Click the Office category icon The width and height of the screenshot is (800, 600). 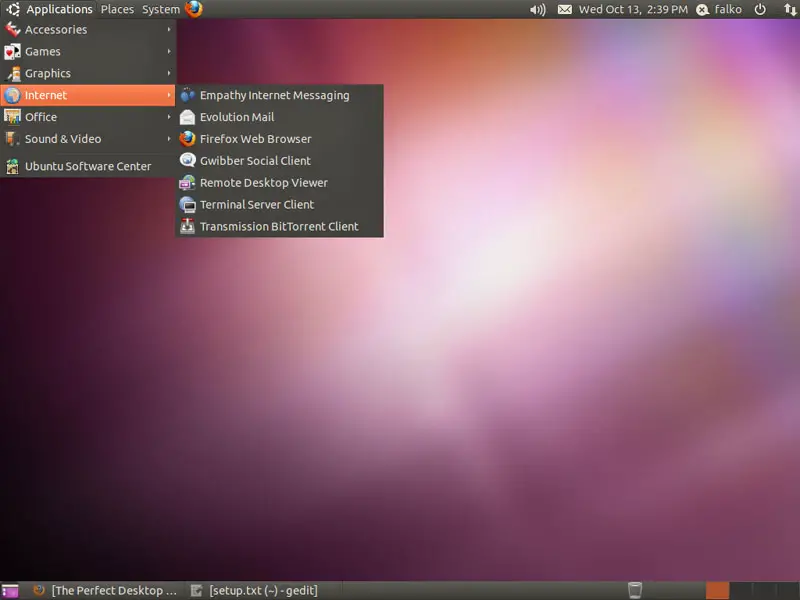(12, 117)
